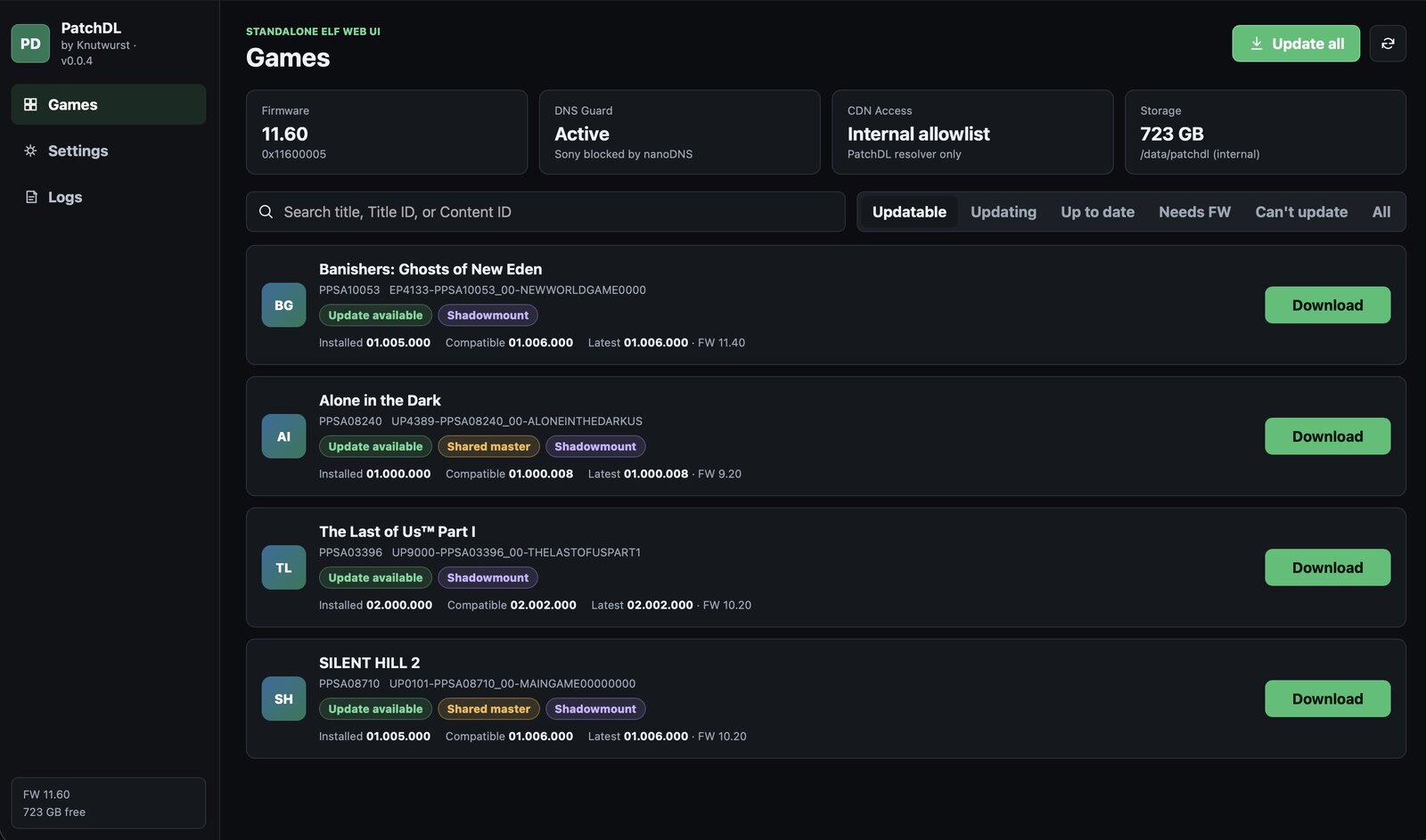The width and height of the screenshot is (1426, 840).
Task: Download update for Banishers: Ghosts of New Eden
Action: (1327, 305)
